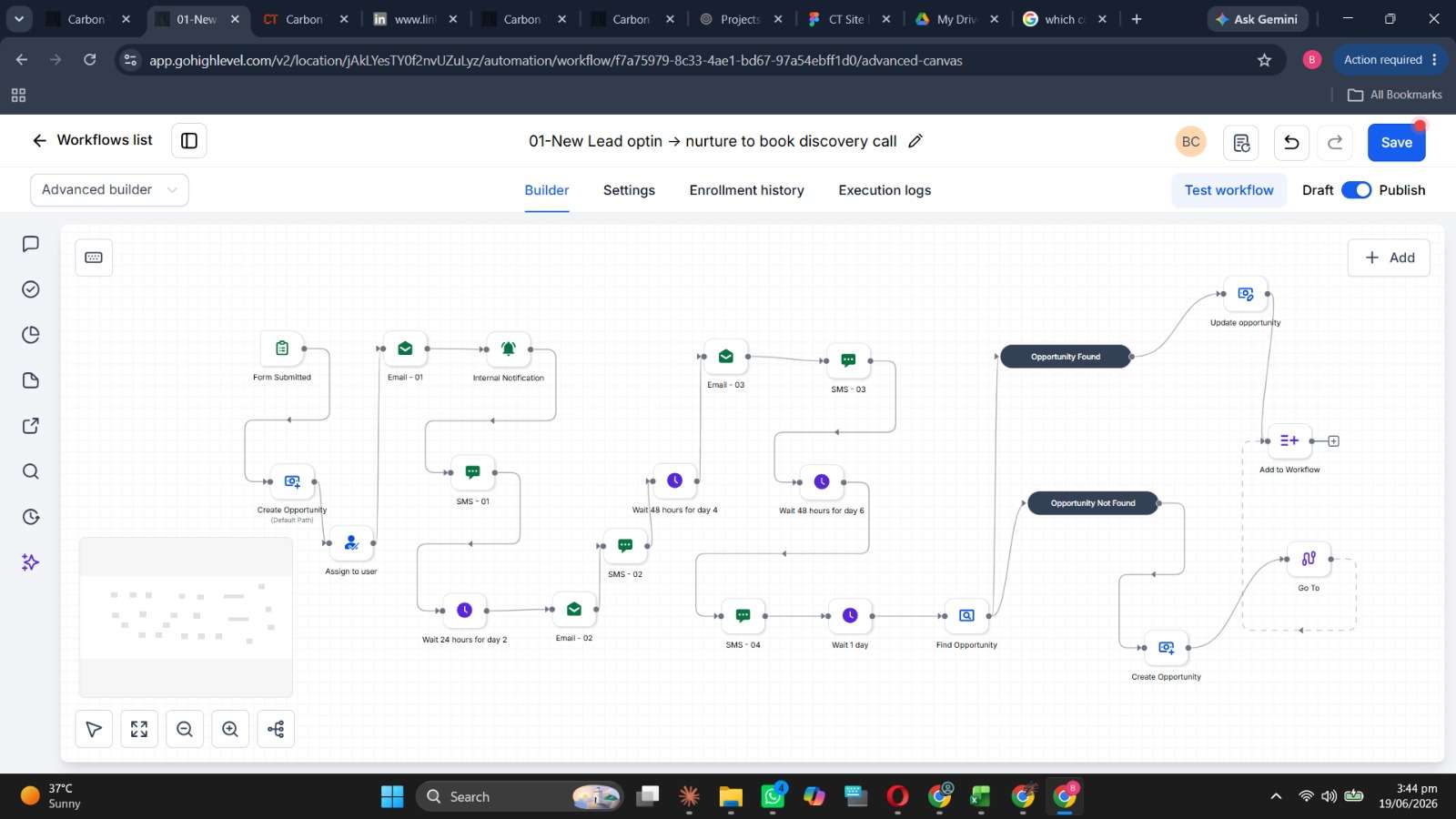Open keyboard shortcuts panel icon
Viewport: 1456px width, 819px height.
pos(94,258)
